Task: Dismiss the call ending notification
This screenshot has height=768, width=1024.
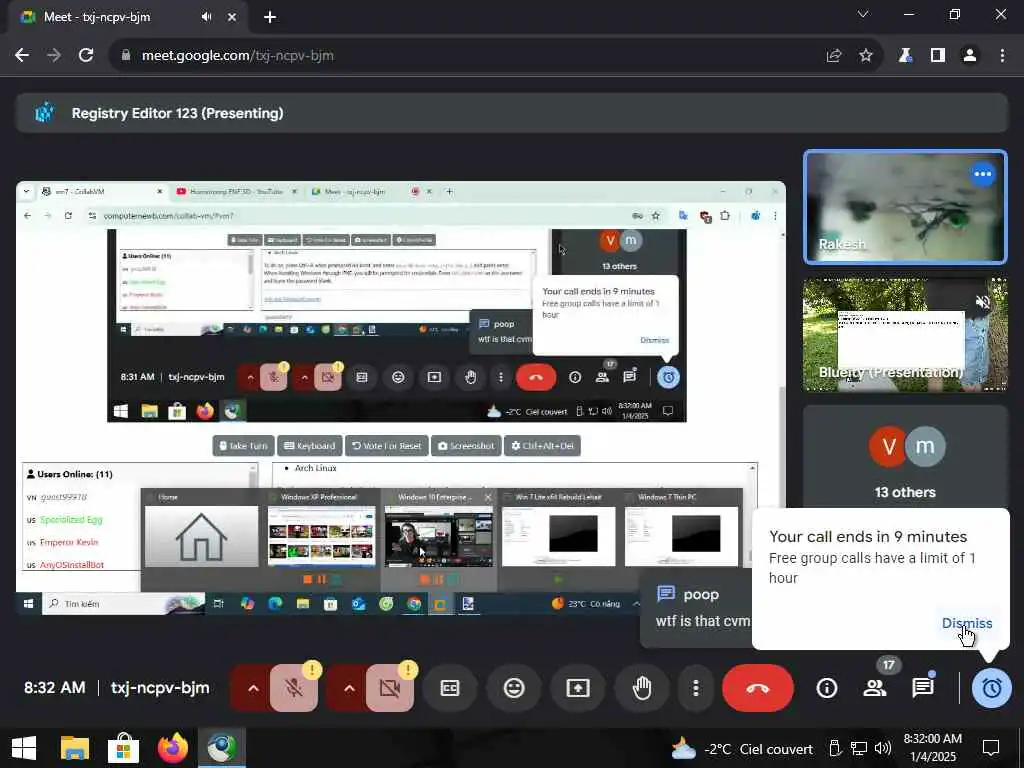Action: [967, 623]
